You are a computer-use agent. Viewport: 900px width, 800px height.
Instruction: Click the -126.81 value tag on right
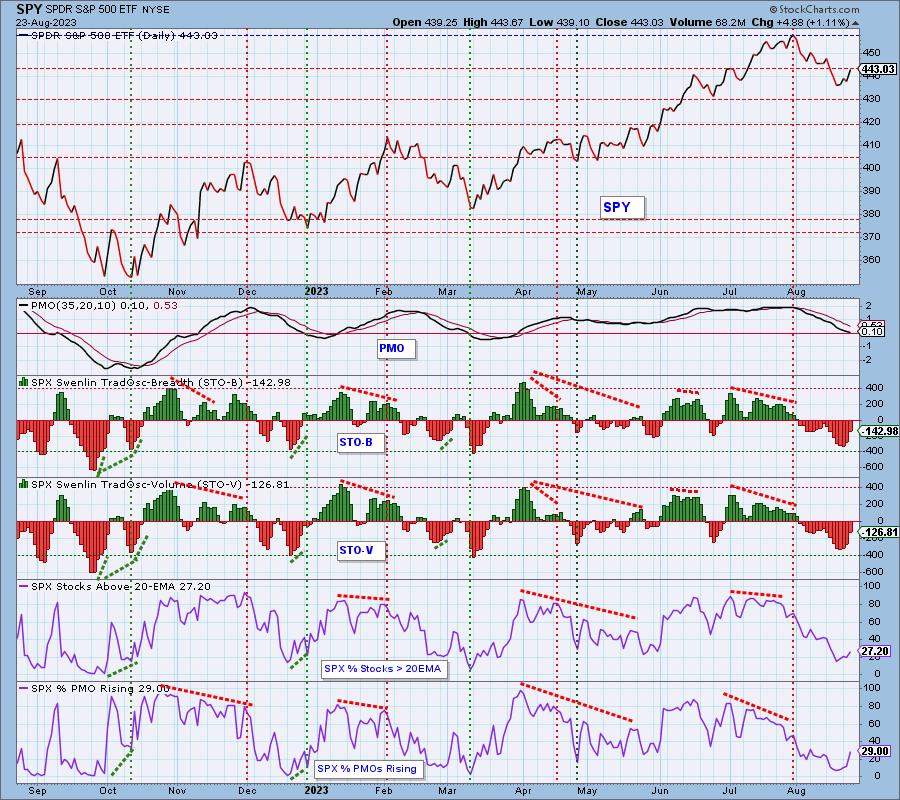pyautogui.click(x=878, y=533)
